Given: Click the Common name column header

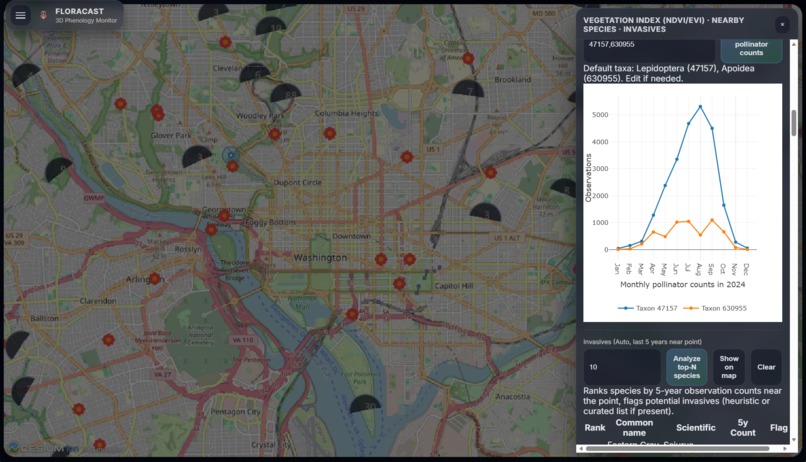Looking at the screenshot, I should 634,428.
